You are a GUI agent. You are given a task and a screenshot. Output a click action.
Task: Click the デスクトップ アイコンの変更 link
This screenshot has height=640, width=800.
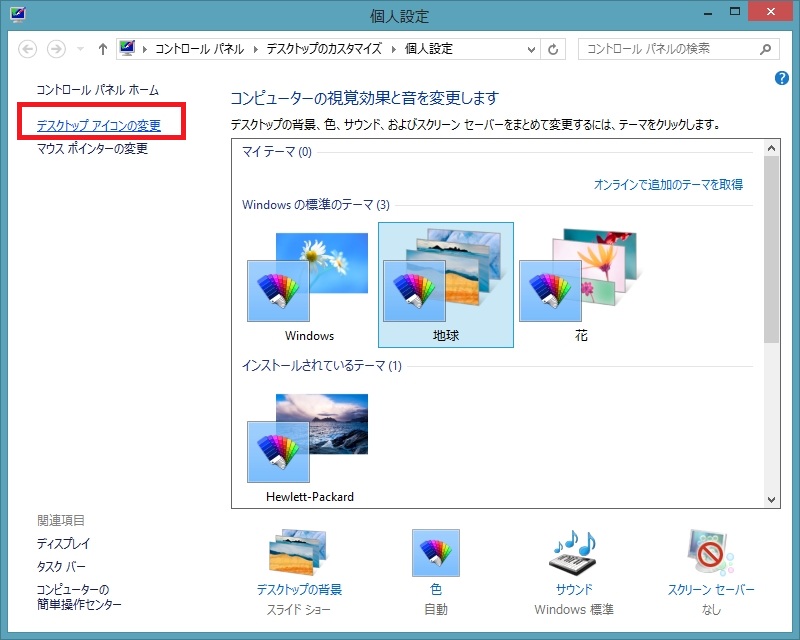click(98, 126)
